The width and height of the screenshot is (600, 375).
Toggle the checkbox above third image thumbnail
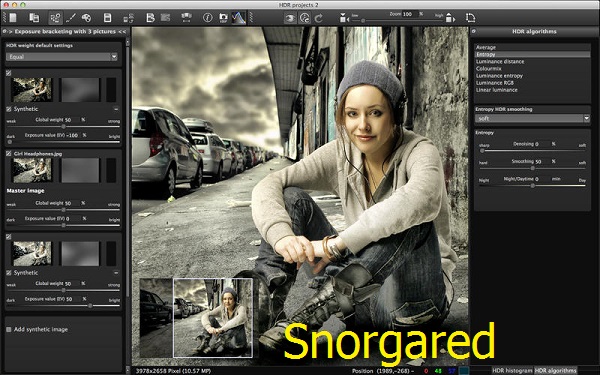8,237
